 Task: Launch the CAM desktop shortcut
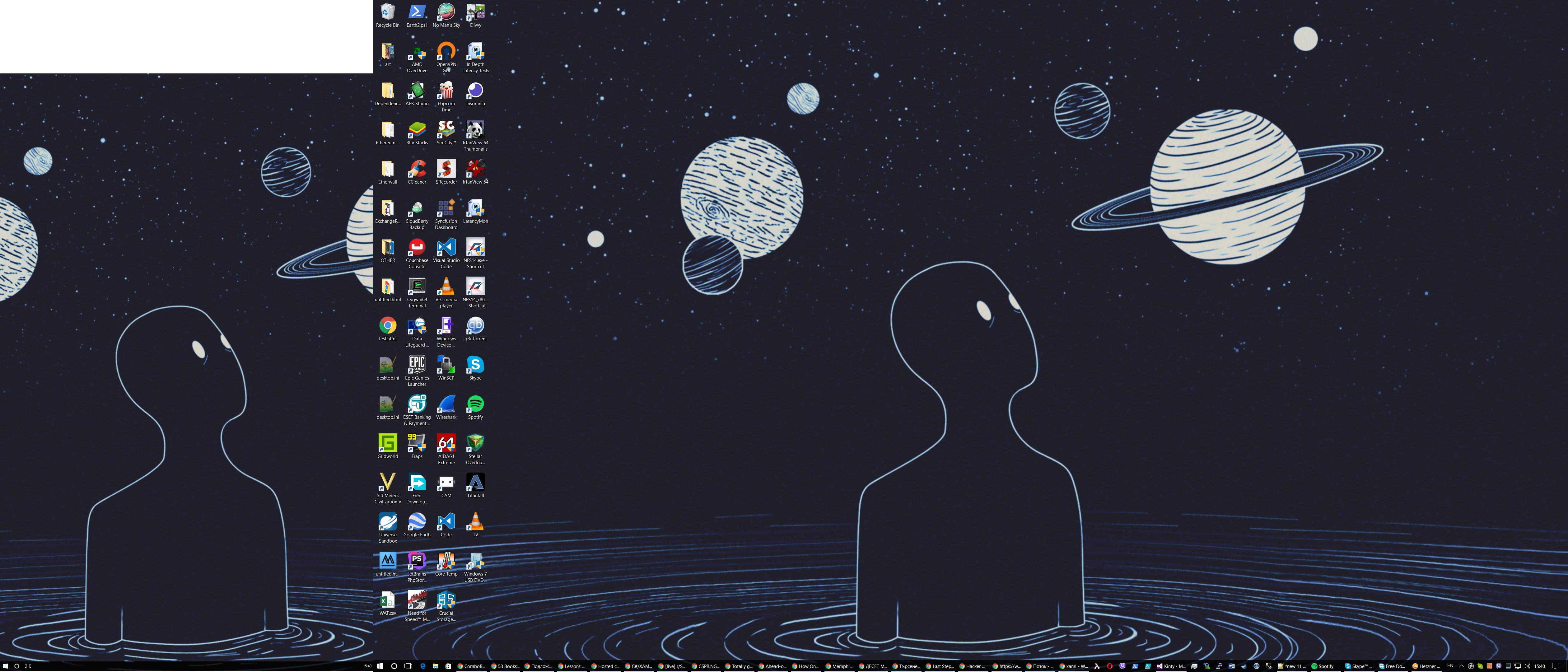[x=446, y=486]
